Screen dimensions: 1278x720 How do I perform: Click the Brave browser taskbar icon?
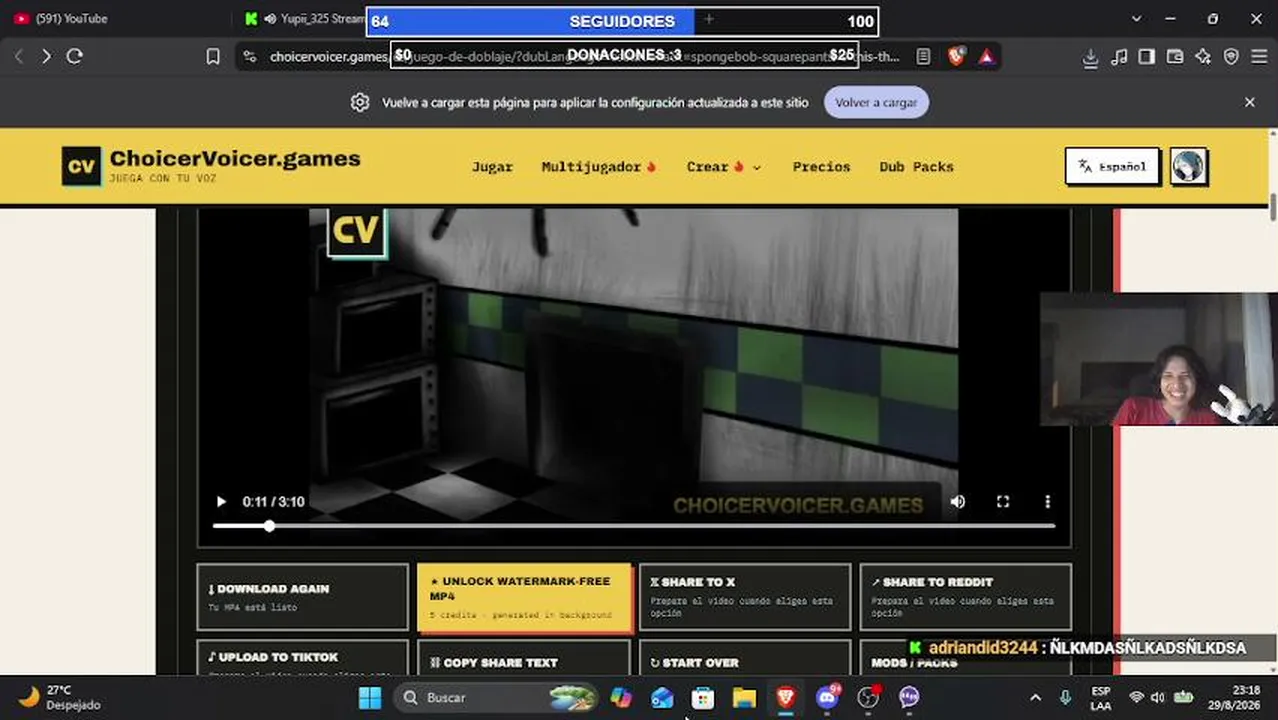[x=785, y=697]
